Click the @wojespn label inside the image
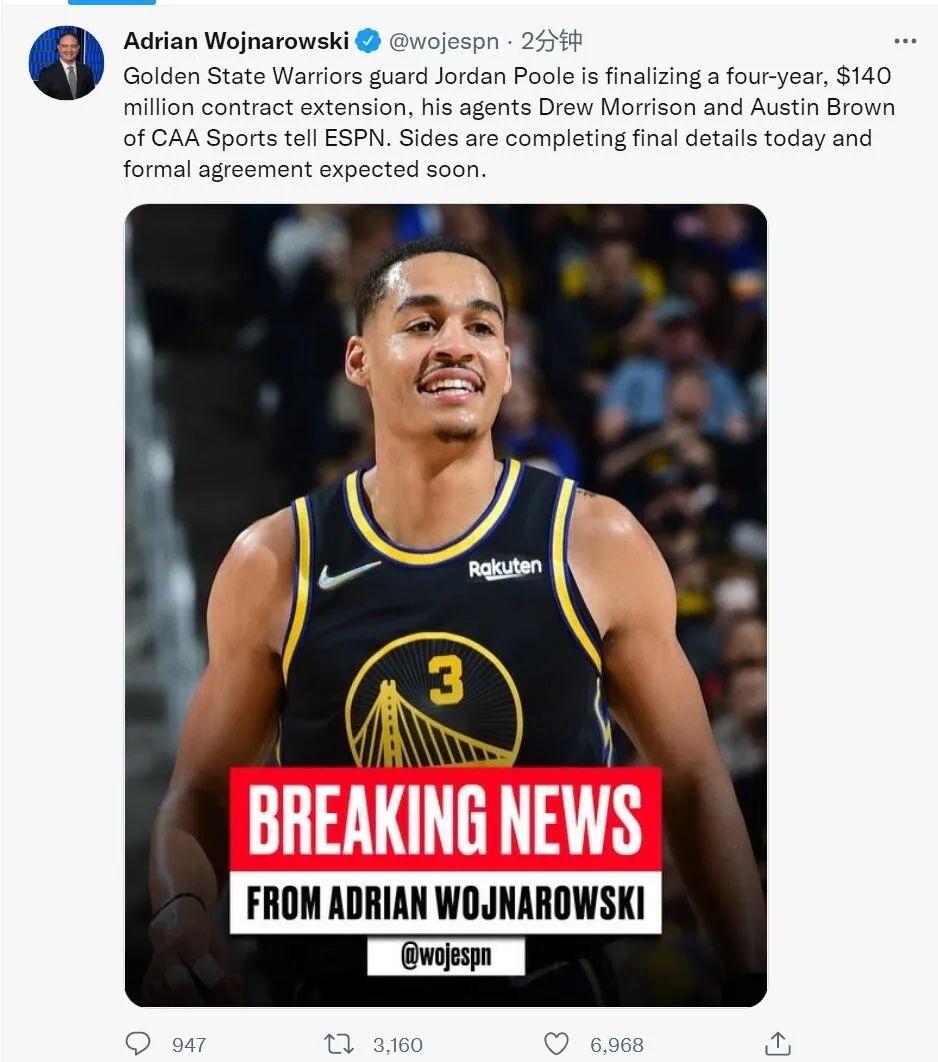938x1062 pixels. (x=446, y=956)
